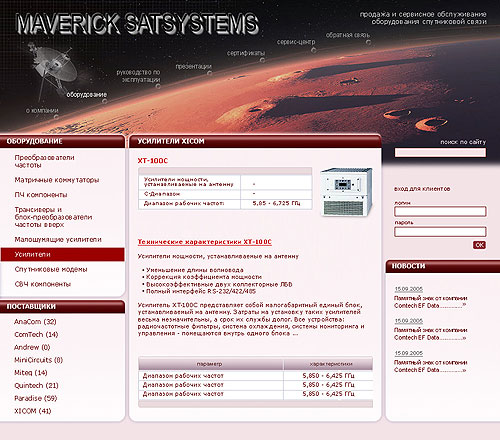Click 'Уменьшение длины волновода' bullet text
This screenshot has width=500, height=440.
tap(195, 270)
